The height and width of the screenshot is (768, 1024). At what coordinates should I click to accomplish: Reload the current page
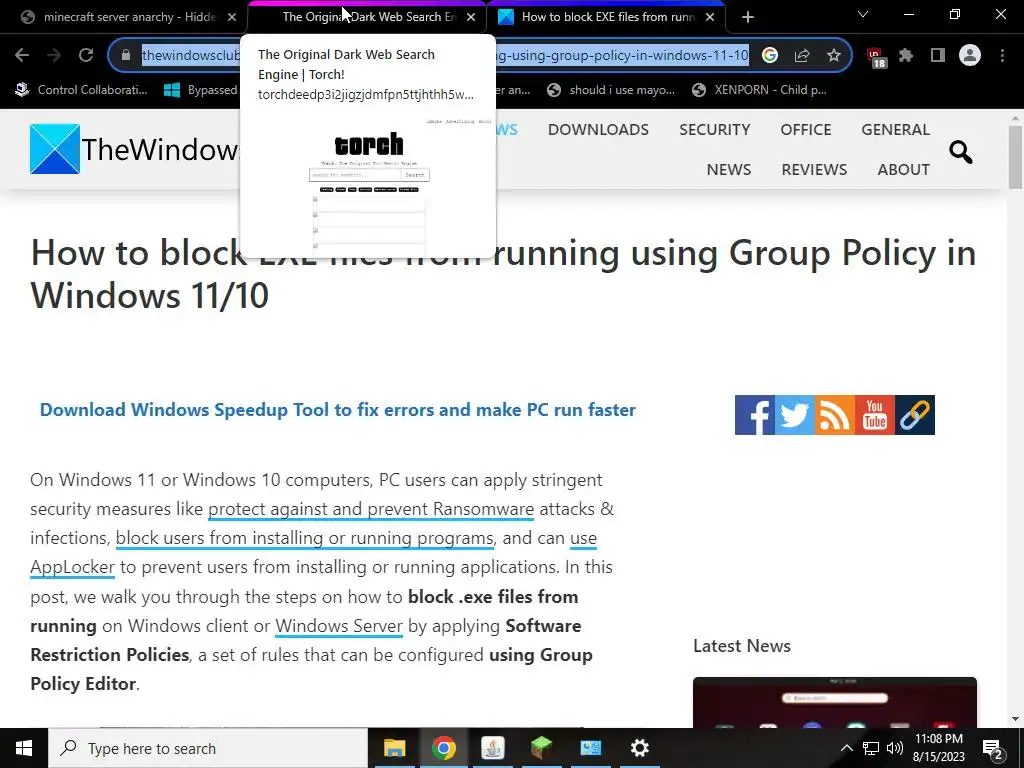click(86, 56)
